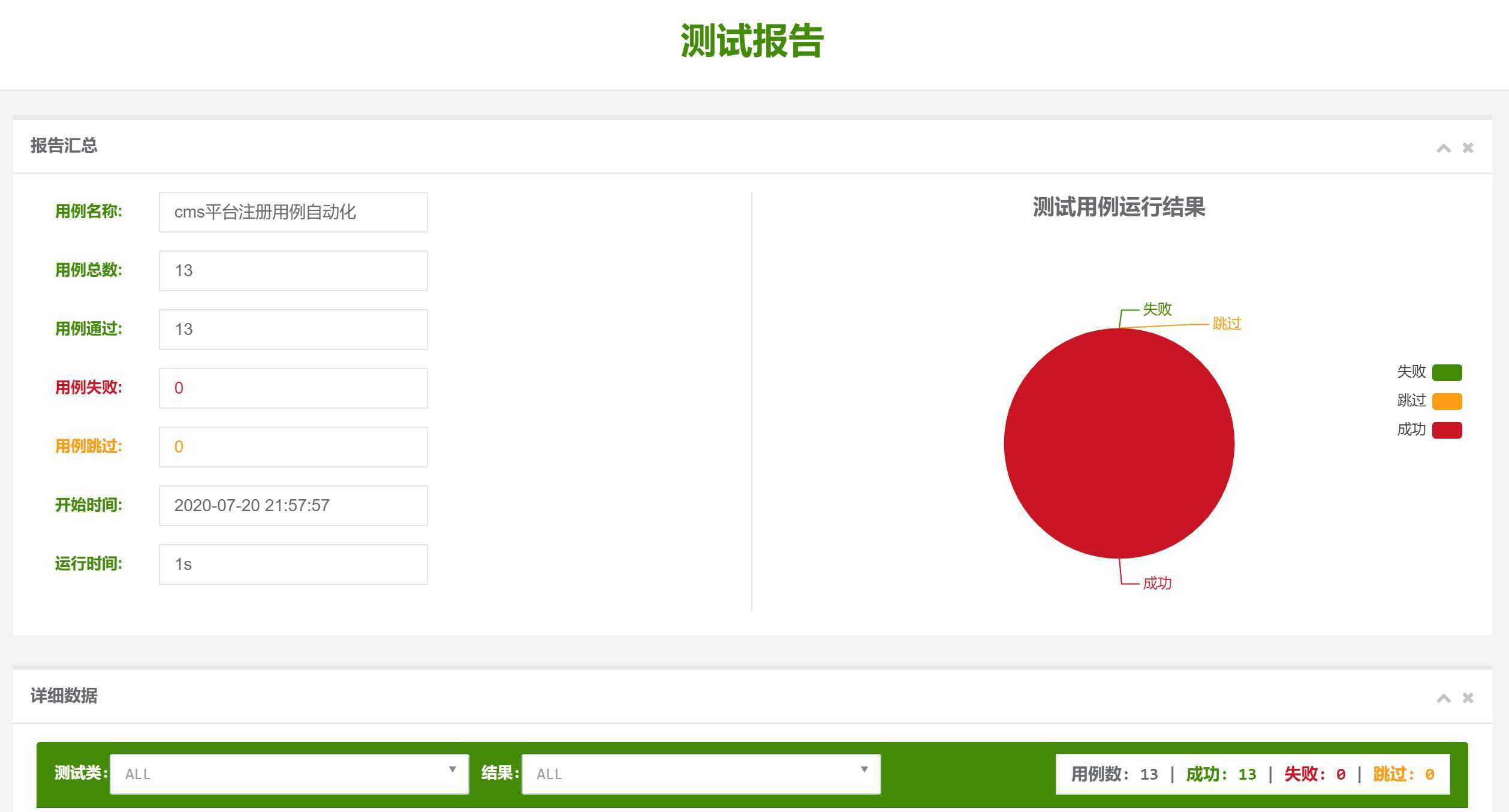Image resolution: width=1509 pixels, height=812 pixels.
Task: Click the 用例总数 field showing 13
Action: (293, 271)
